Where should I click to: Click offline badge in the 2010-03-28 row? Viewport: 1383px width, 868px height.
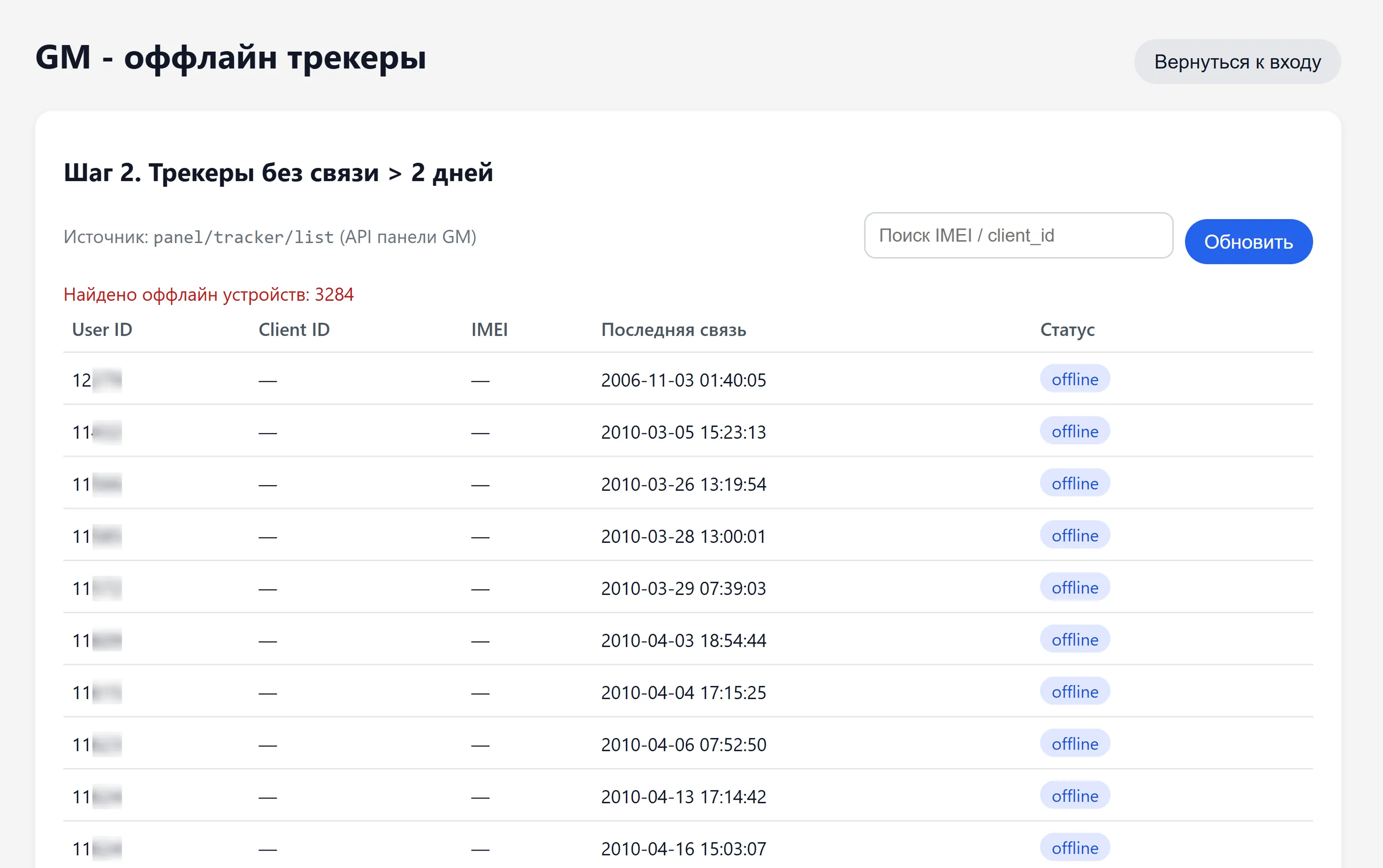pos(1075,535)
